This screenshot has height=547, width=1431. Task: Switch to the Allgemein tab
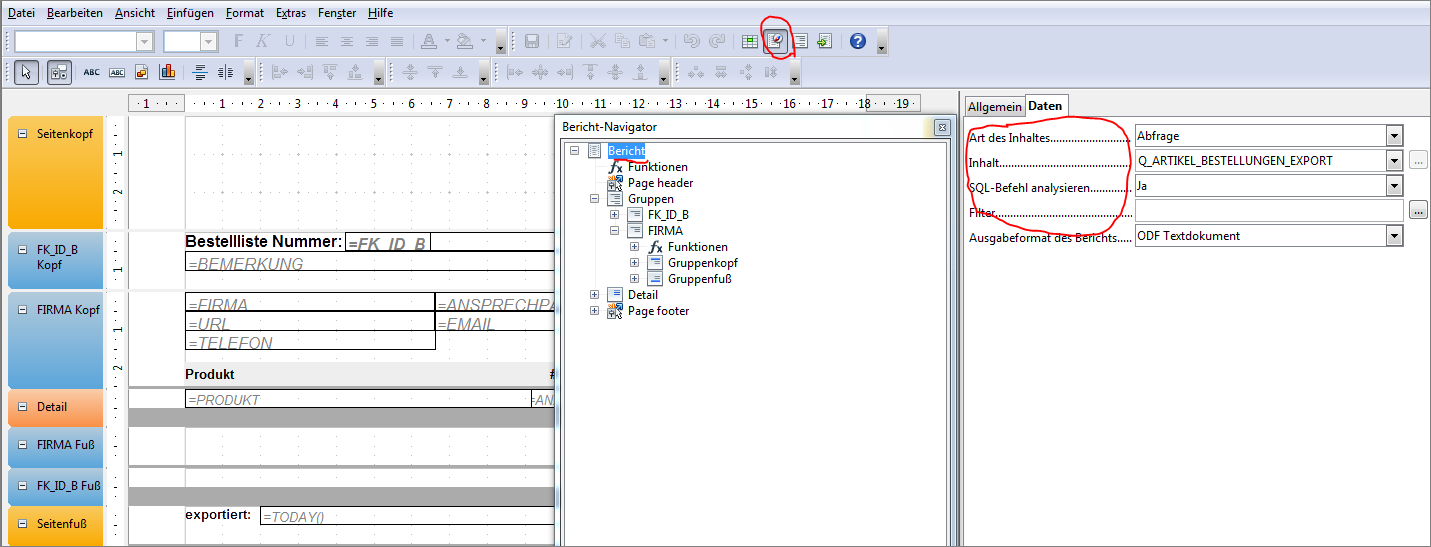(x=994, y=106)
